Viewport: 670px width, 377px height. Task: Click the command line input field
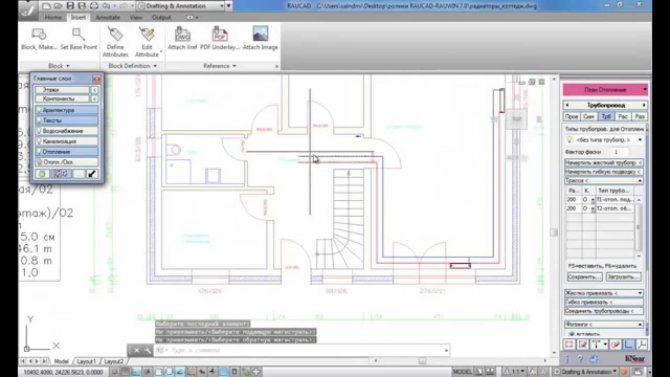click(303, 350)
